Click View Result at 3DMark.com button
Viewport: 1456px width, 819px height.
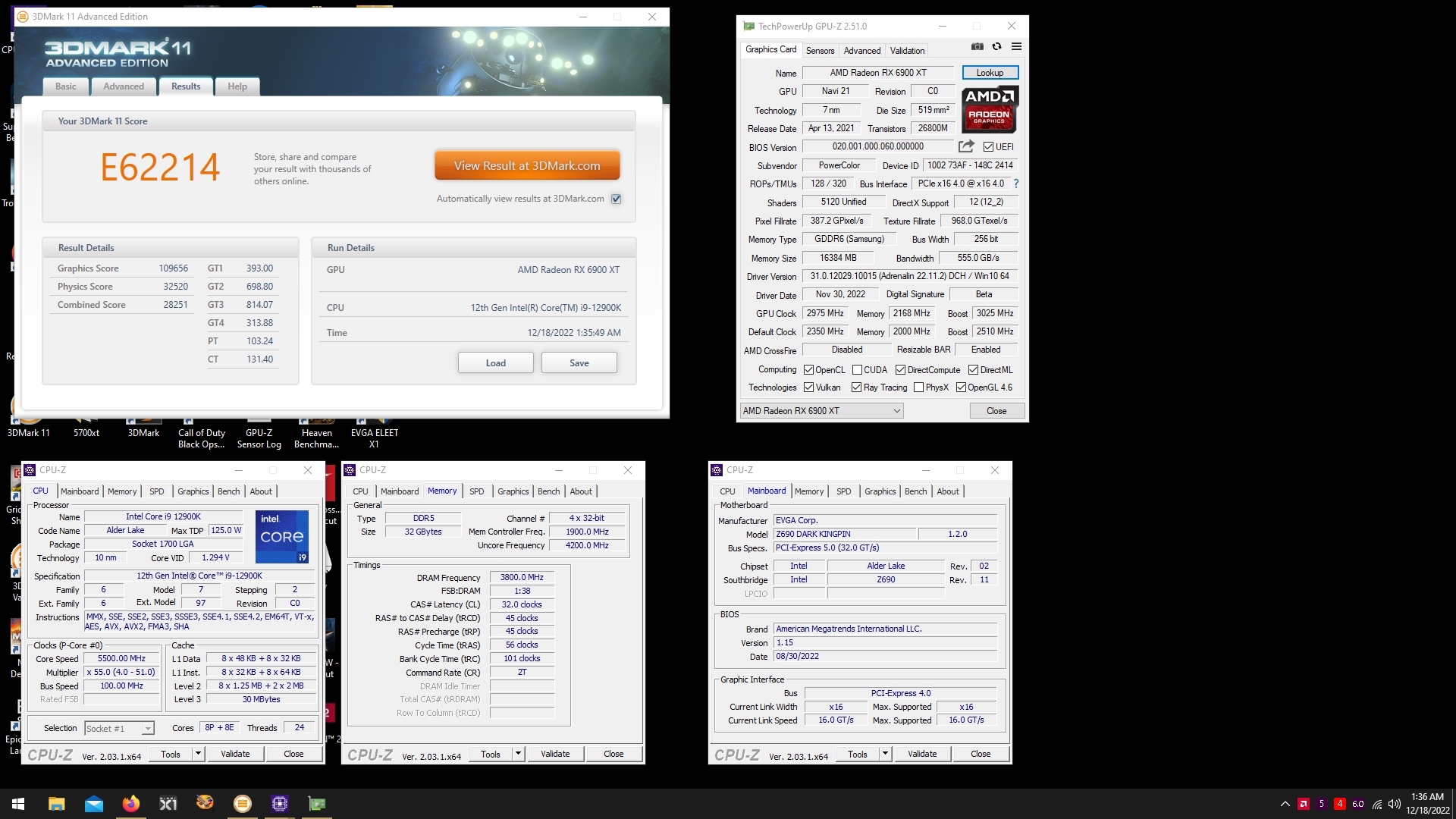(527, 165)
